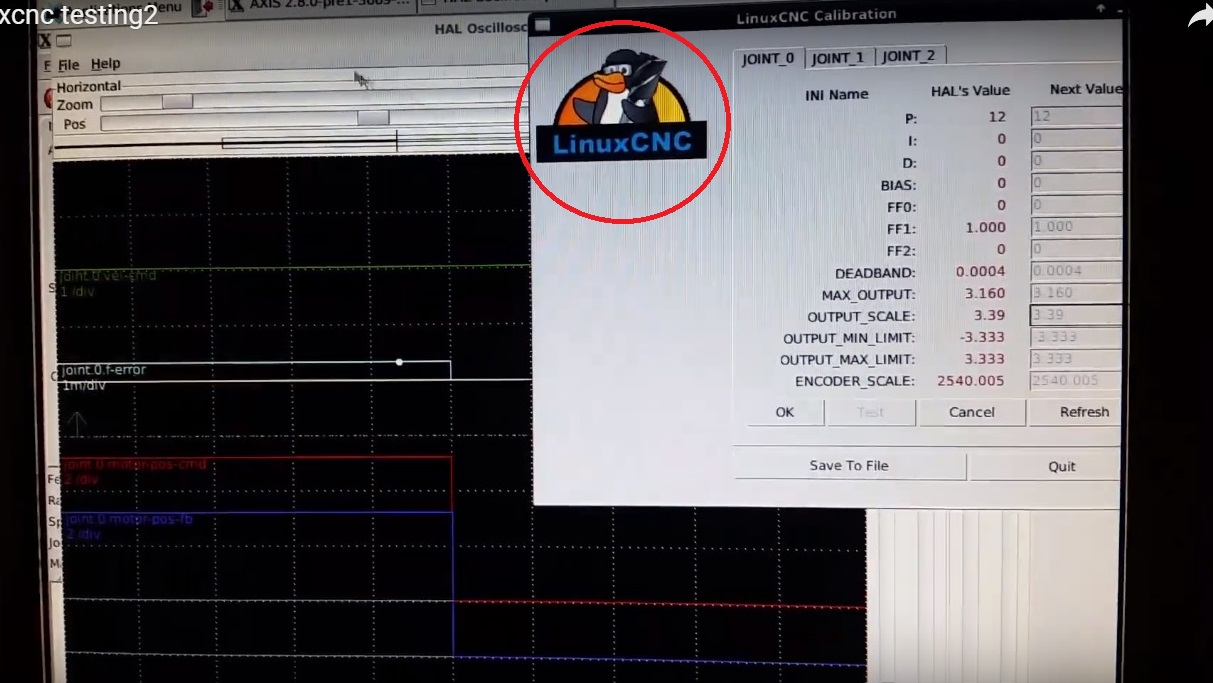Click the OUTPUT_SCALE next value field

pyautogui.click(x=1076, y=315)
